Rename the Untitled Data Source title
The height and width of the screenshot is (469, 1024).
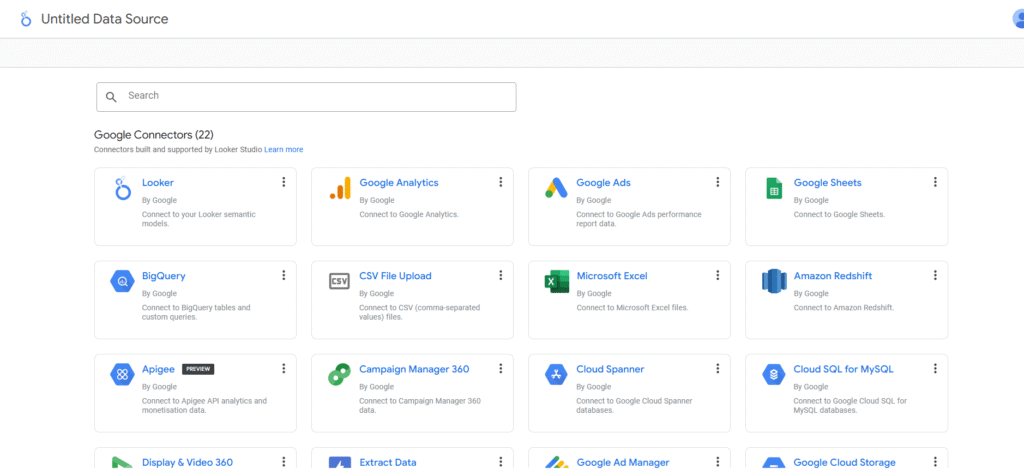pyautogui.click(x=104, y=20)
